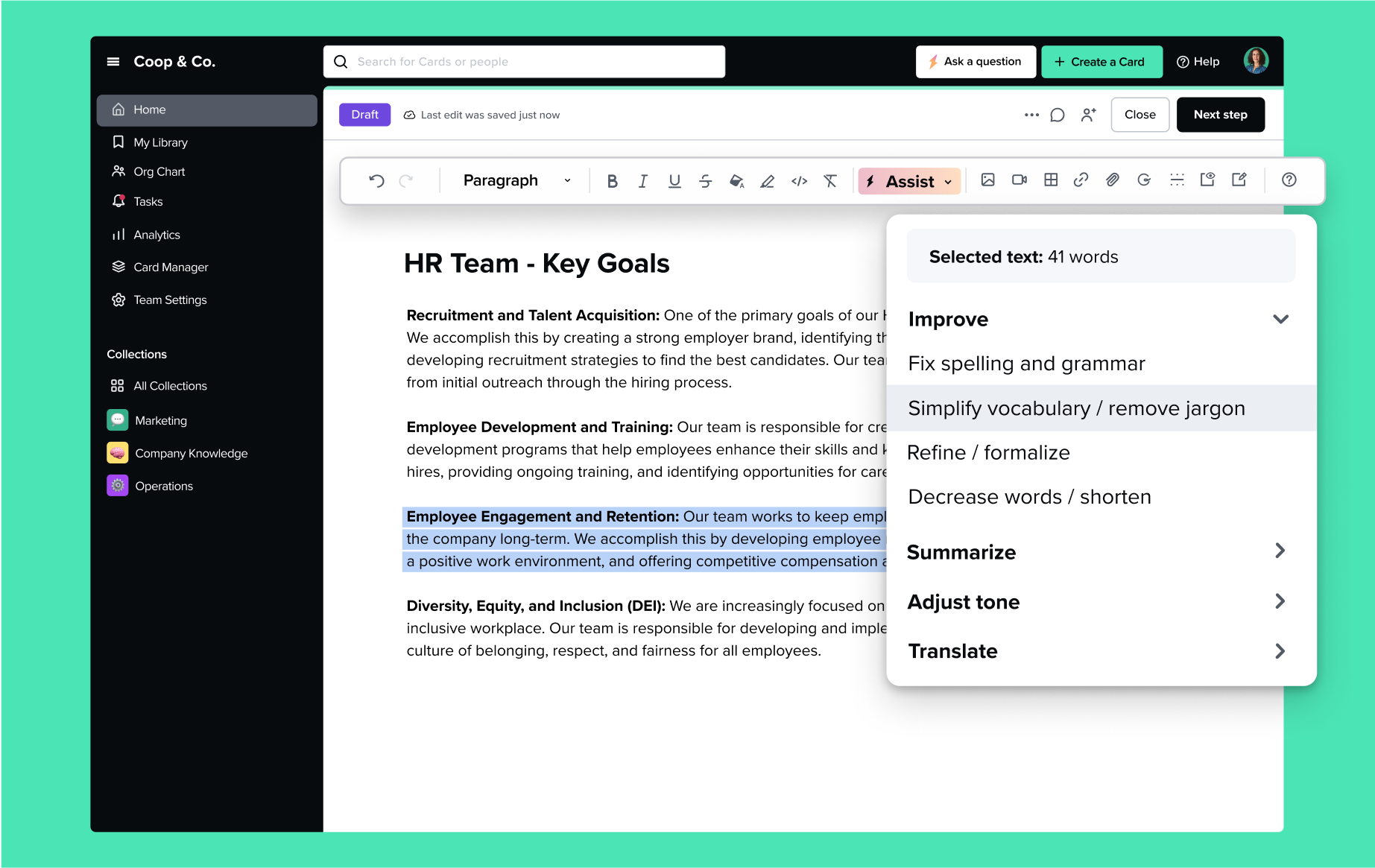Insert an image using the toolbar icon
Image resolution: width=1375 pixels, height=868 pixels.
987,180
